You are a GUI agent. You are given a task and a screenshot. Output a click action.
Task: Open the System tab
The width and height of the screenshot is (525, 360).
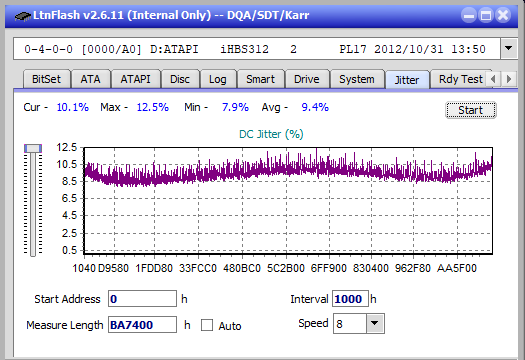(x=357, y=79)
